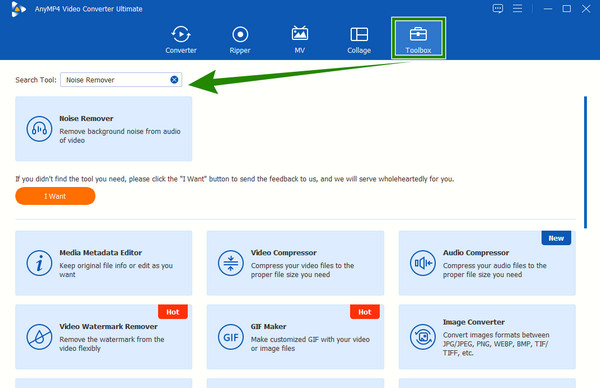Click 'Compress your video files' description text
The height and width of the screenshot is (388, 600).
pyautogui.click(x=302, y=270)
